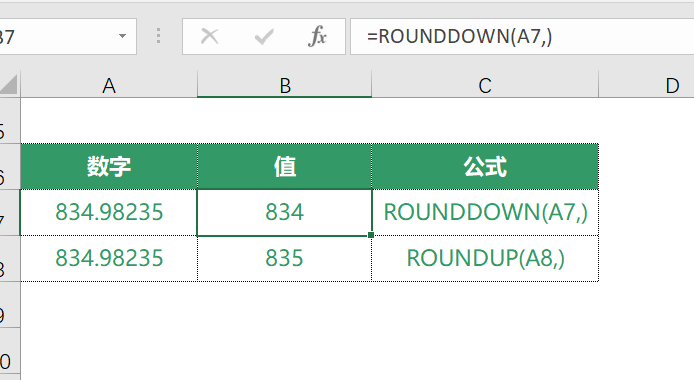Select cell with ROUNDUP(A8,) text
The image size is (694, 380).
[485, 258]
